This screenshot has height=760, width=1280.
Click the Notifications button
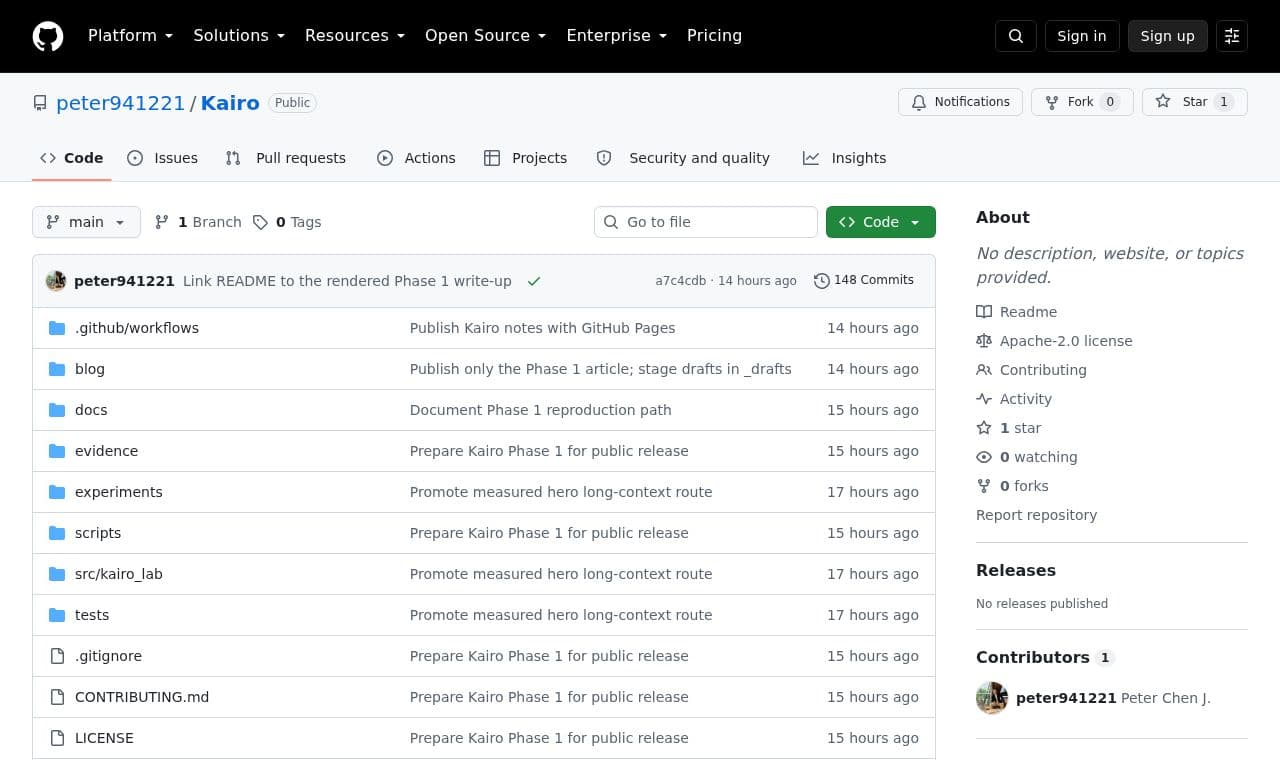[961, 102]
